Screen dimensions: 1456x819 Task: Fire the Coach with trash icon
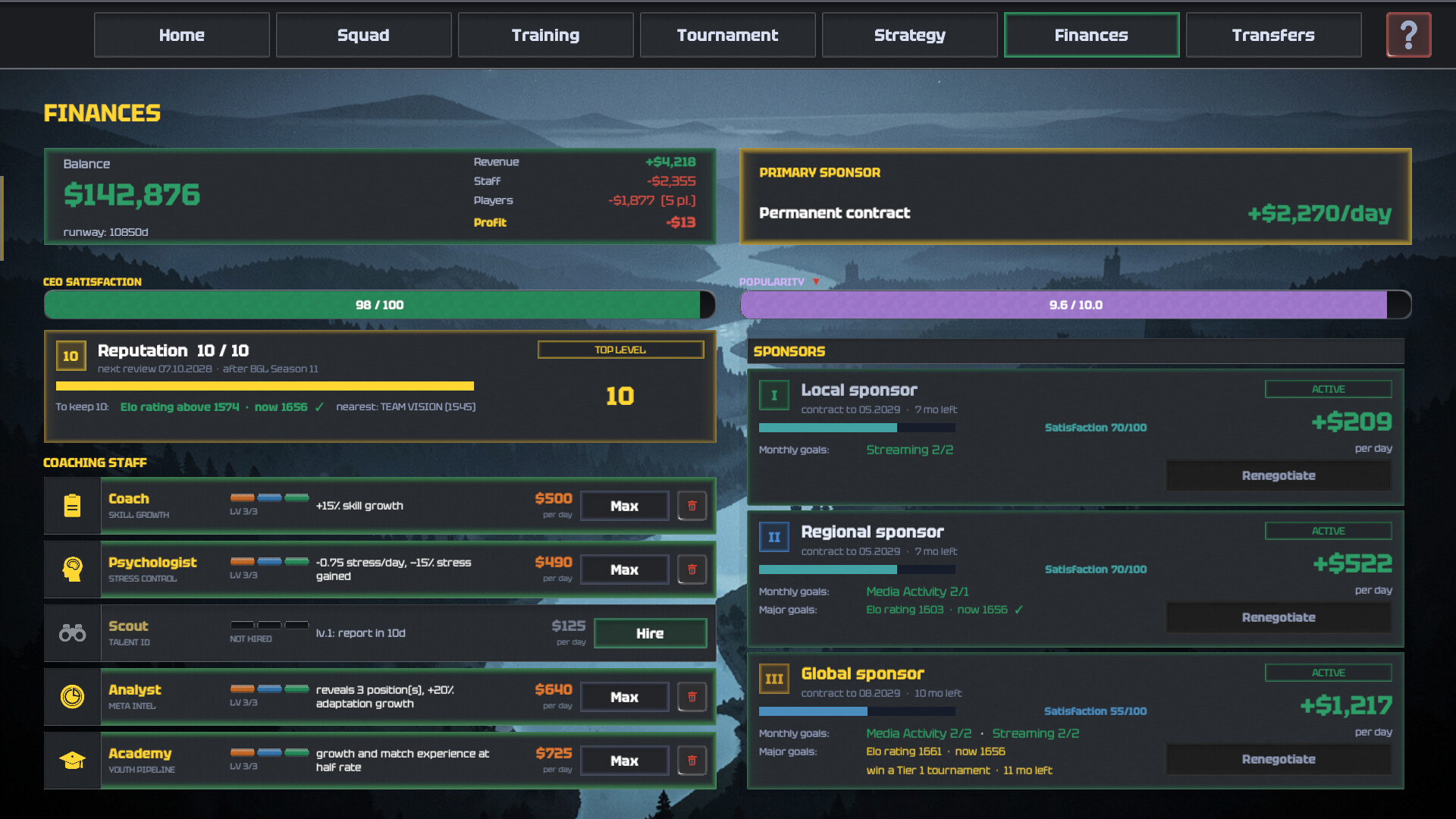[692, 506]
